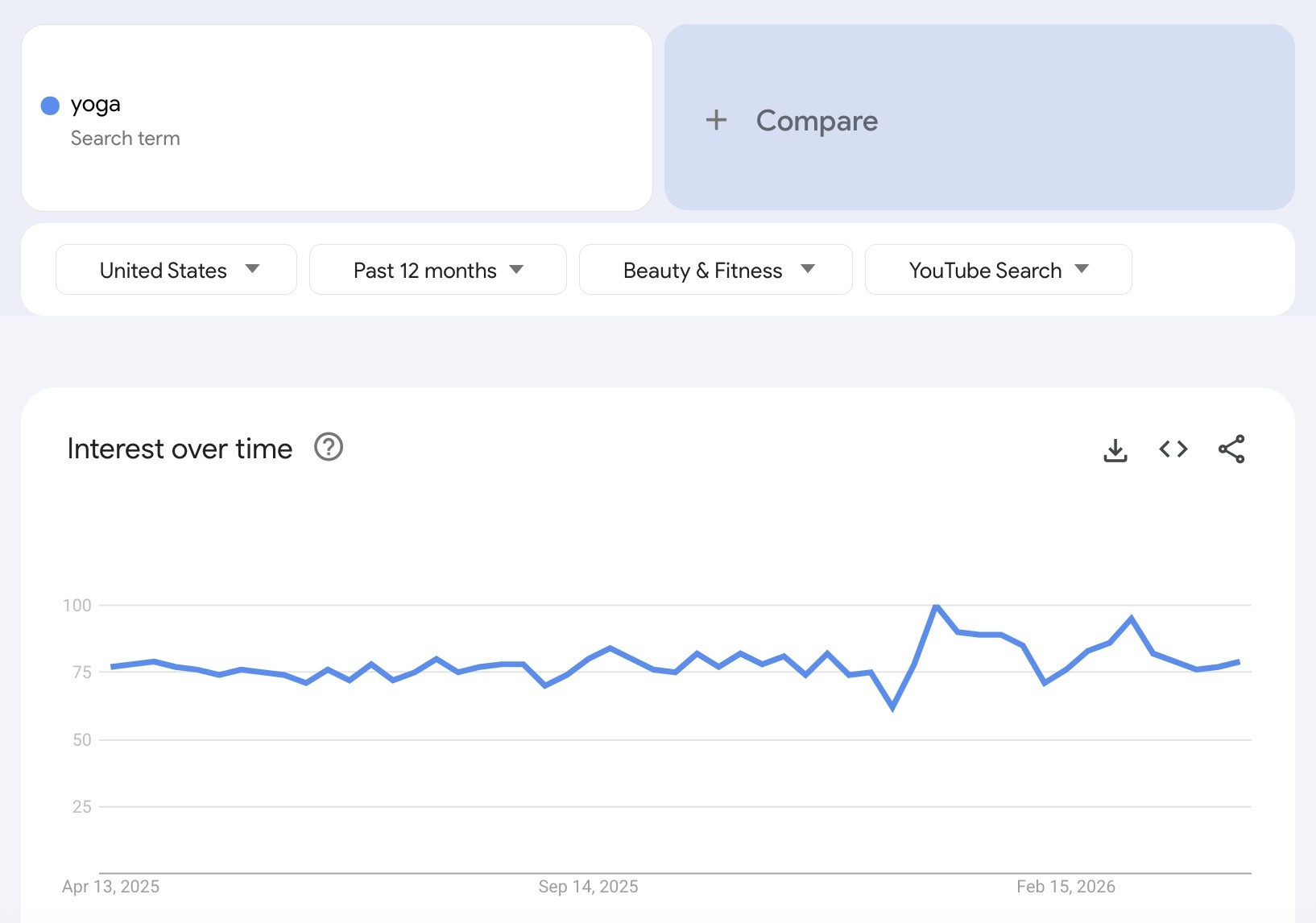Select the yoga search term card

click(335, 118)
